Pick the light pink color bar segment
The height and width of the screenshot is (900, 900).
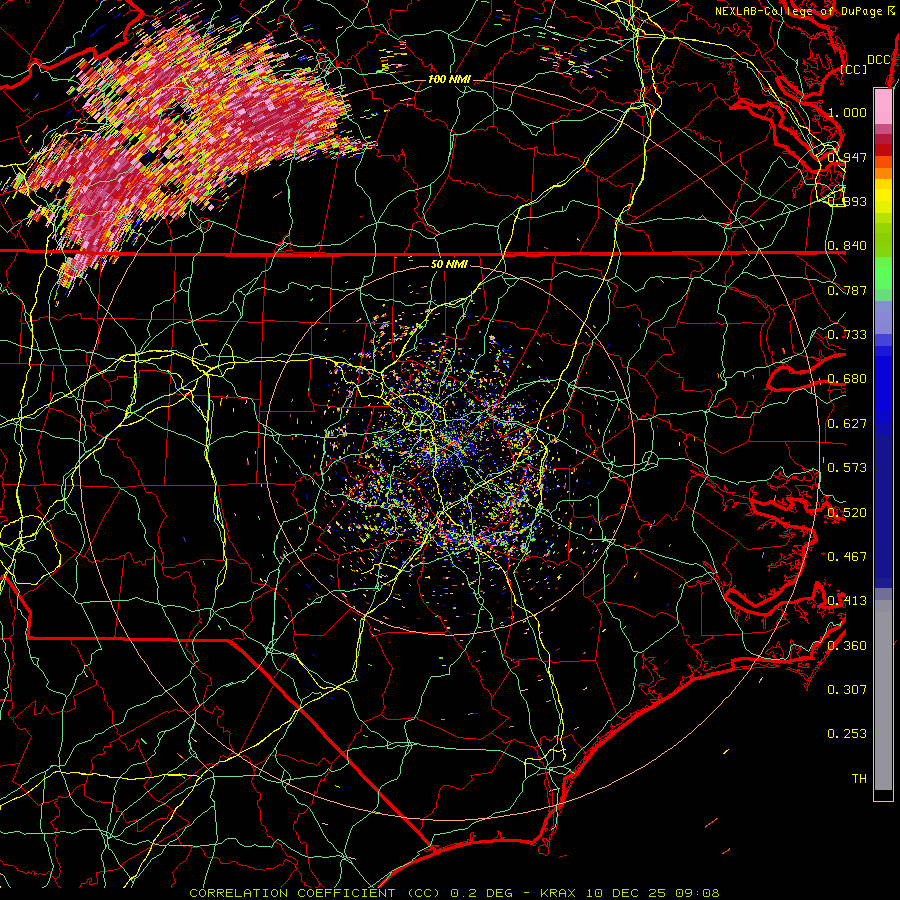[x=883, y=107]
